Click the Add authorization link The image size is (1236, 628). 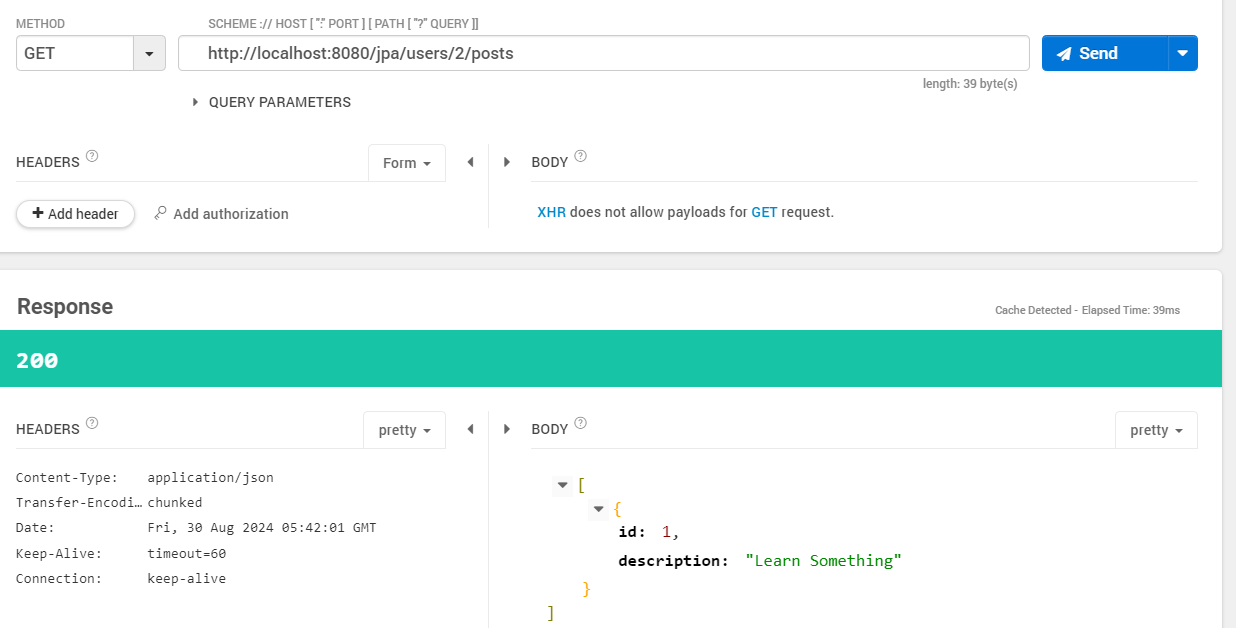221,214
